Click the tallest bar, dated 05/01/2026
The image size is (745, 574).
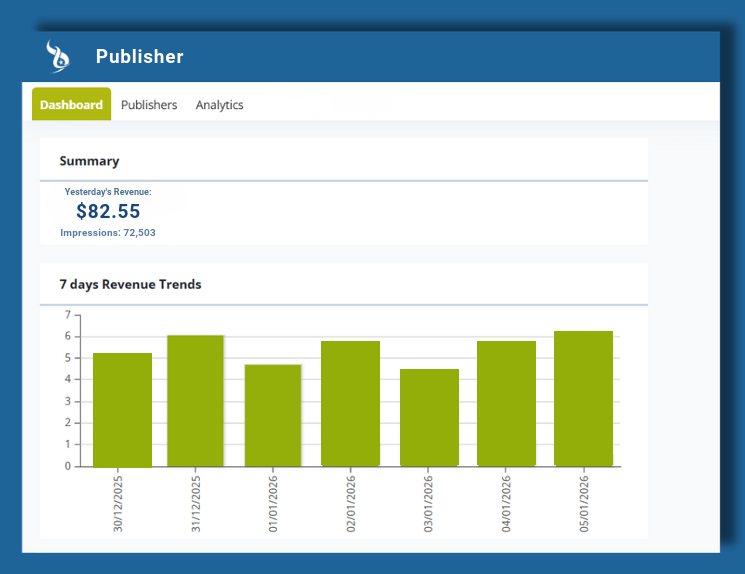click(583, 399)
